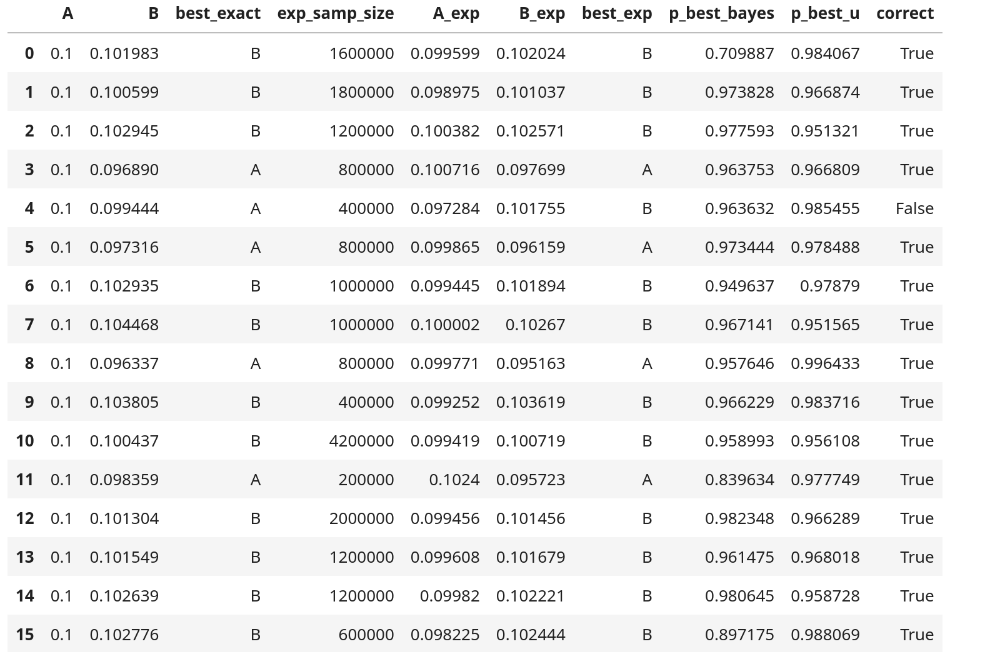981x652 pixels.
Task: Select row index 4
Action: pos(29,208)
